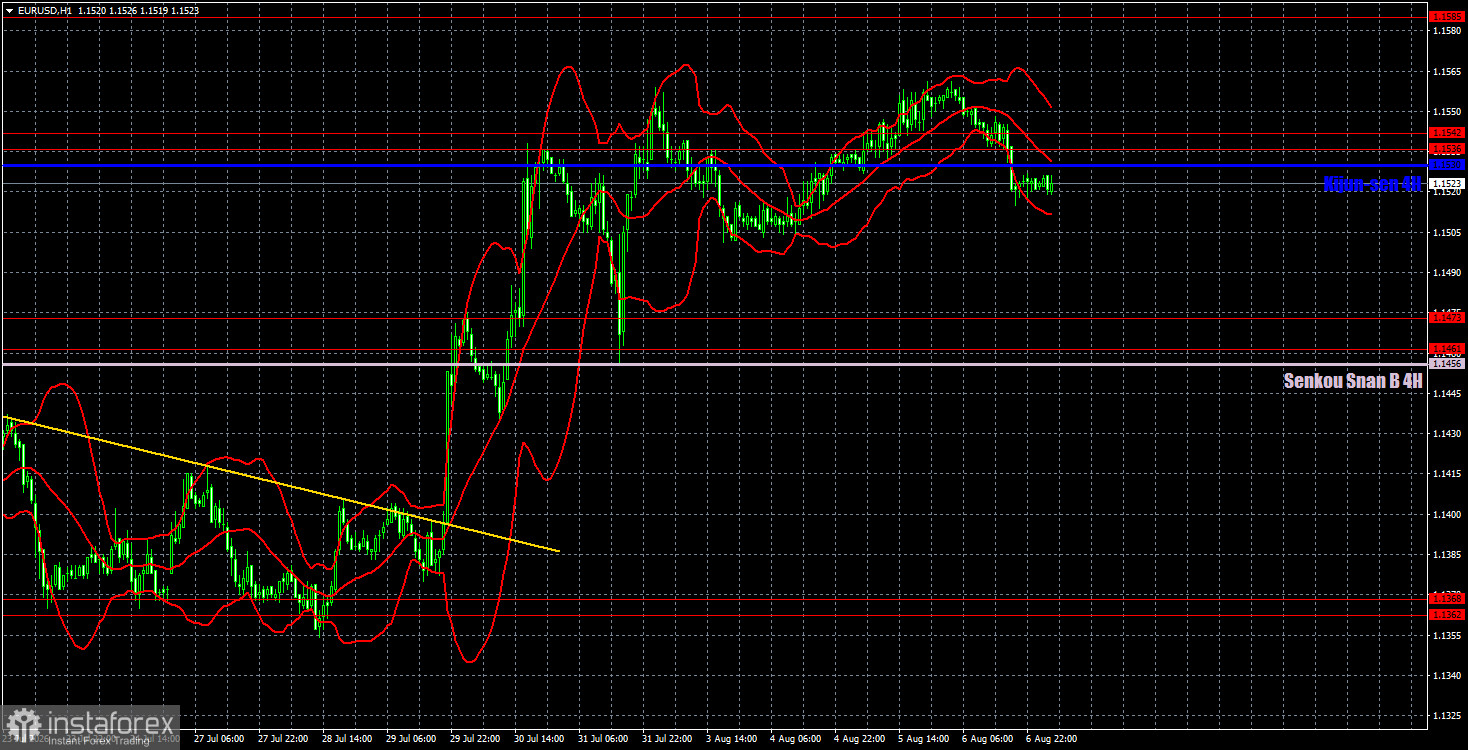The height and width of the screenshot is (750, 1468).
Task: Click the EURUSD,H1 chart title
Action: click(45, 9)
